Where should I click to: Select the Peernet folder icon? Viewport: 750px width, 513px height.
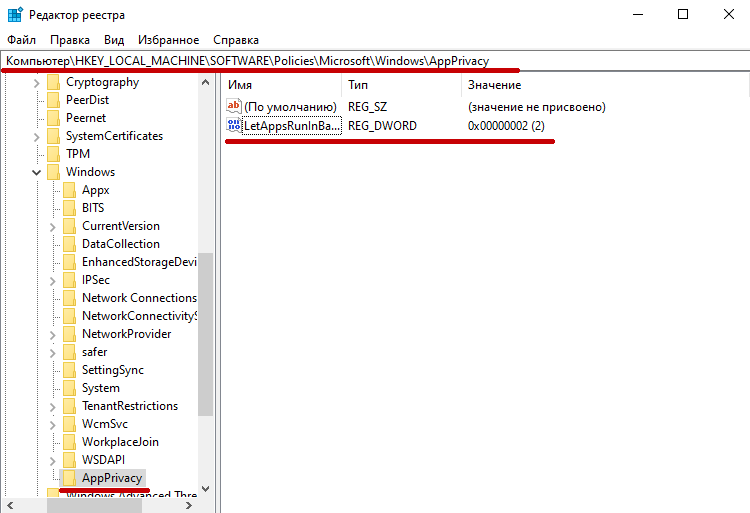(x=54, y=118)
